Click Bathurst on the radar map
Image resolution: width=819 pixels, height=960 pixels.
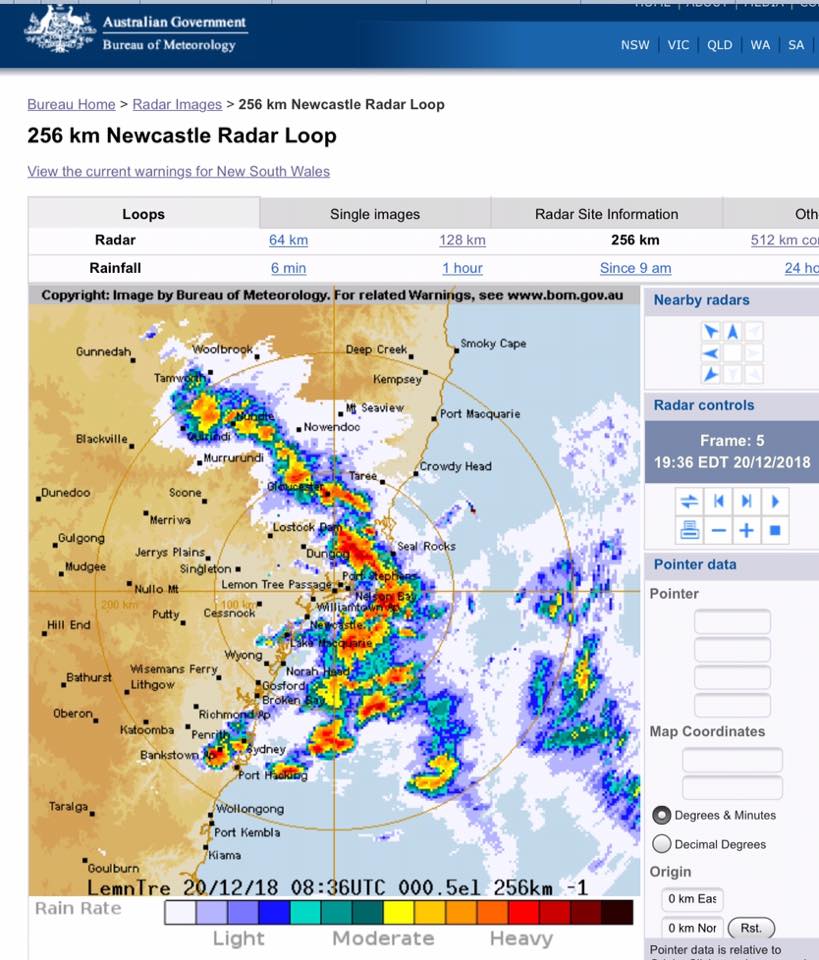click(x=89, y=677)
